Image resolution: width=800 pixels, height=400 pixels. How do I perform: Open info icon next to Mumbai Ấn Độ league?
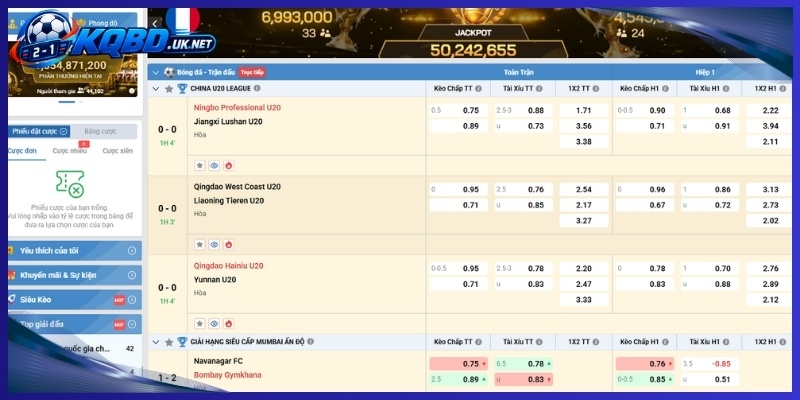click(x=310, y=342)
